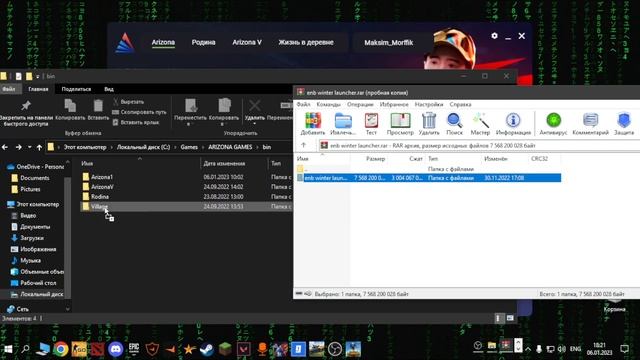The width and height of the screenshot is (640, 360).
Task: Run the WinRAR Test archive tool
Action: click(371, 120)
